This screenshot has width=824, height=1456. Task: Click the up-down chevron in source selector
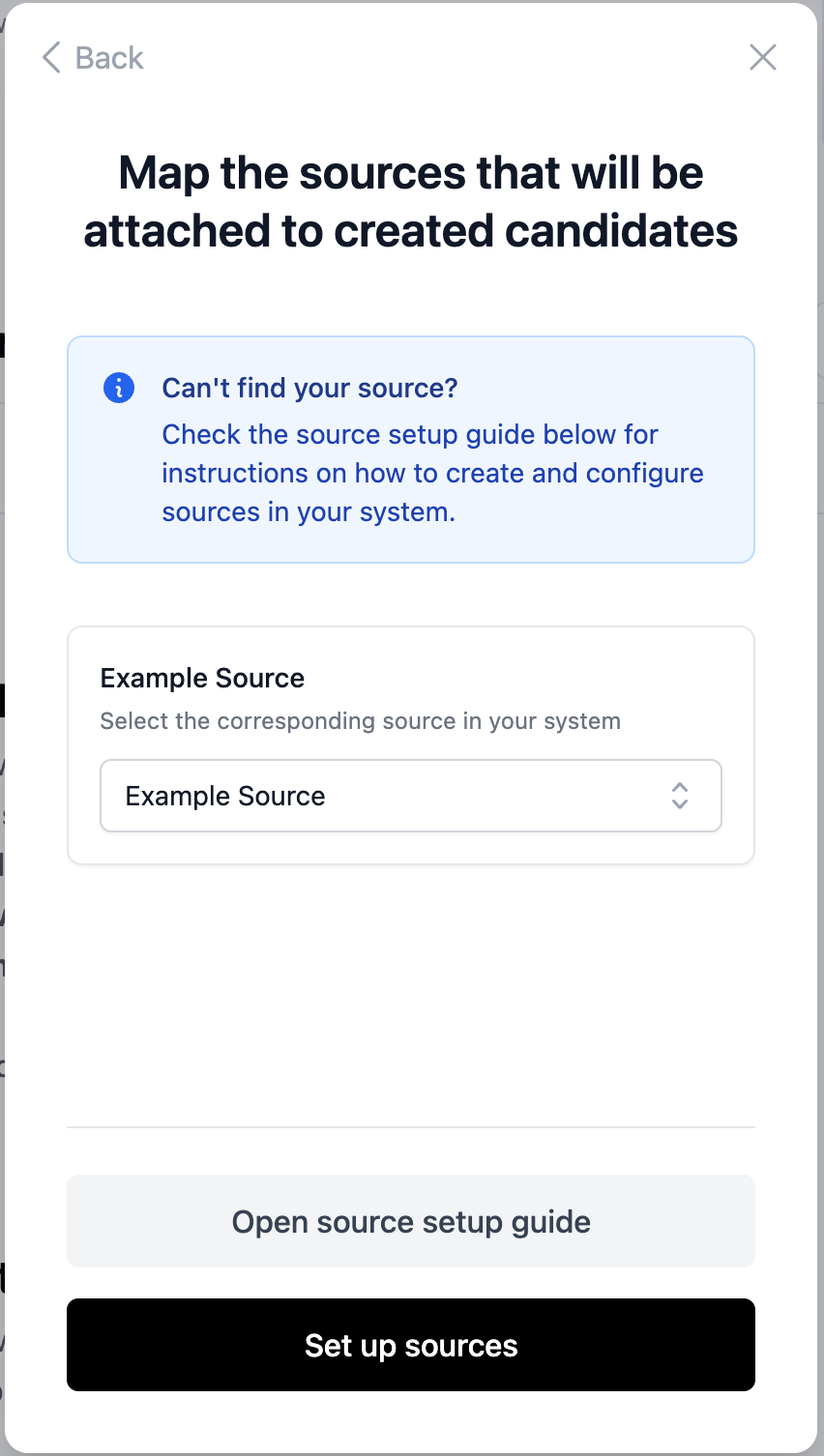pos(680,796)
